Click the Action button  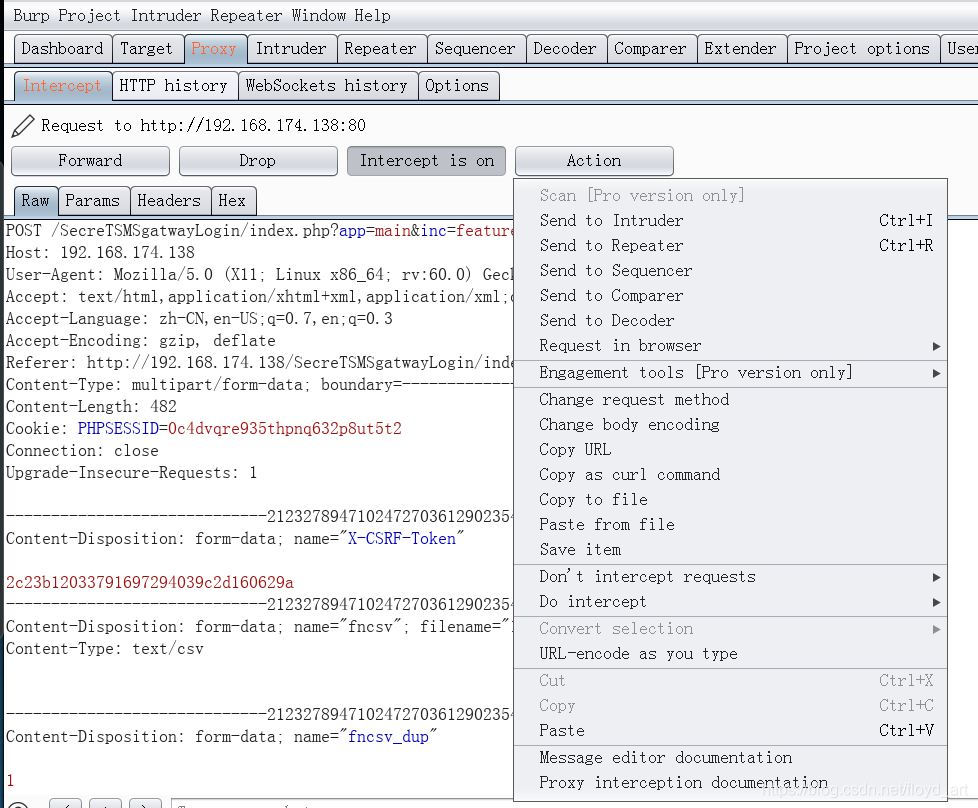point(594,161)
